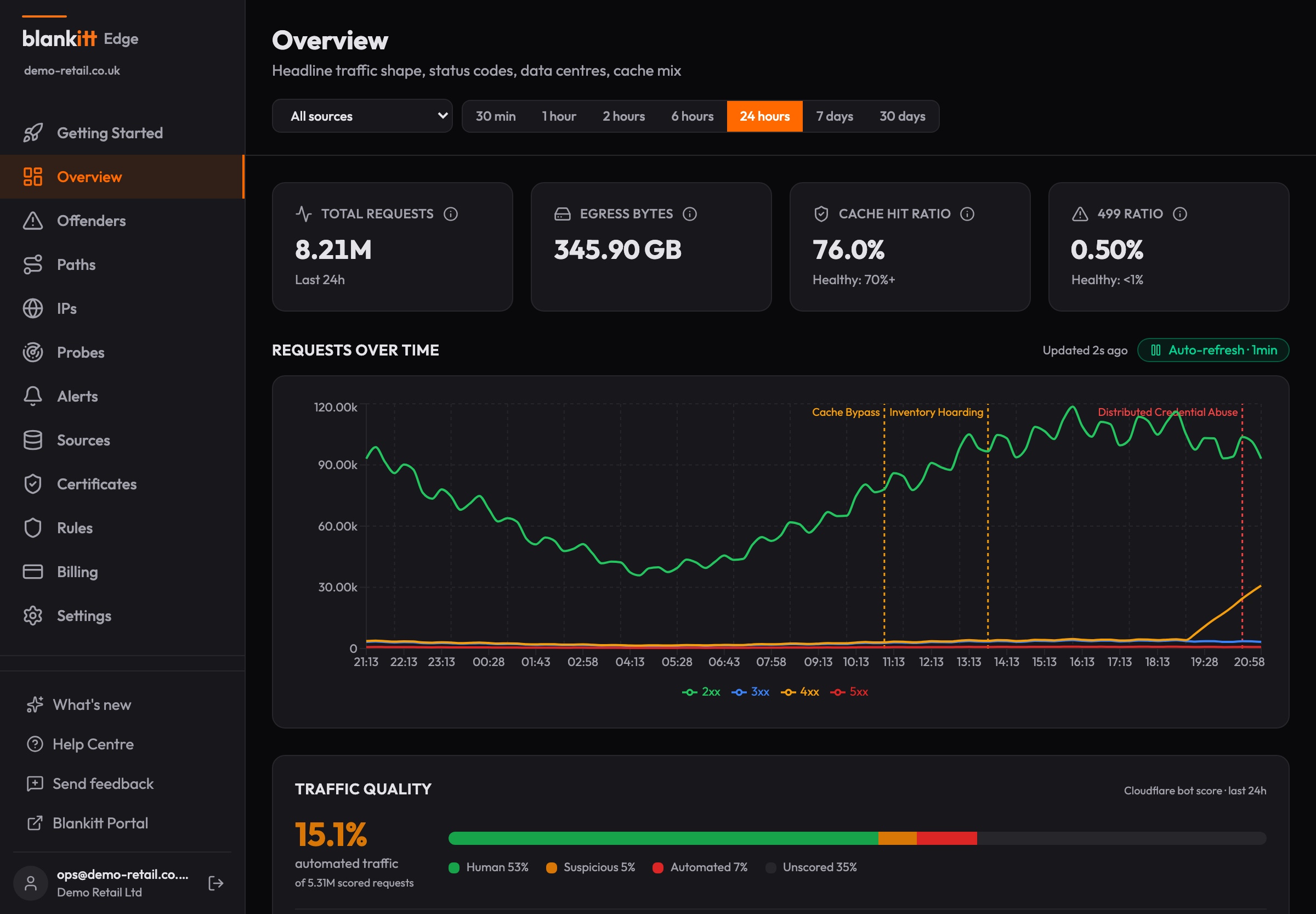The image size is (1316, 914).
Task: Open Alerts via its bell icon
Action: (33, 396)
